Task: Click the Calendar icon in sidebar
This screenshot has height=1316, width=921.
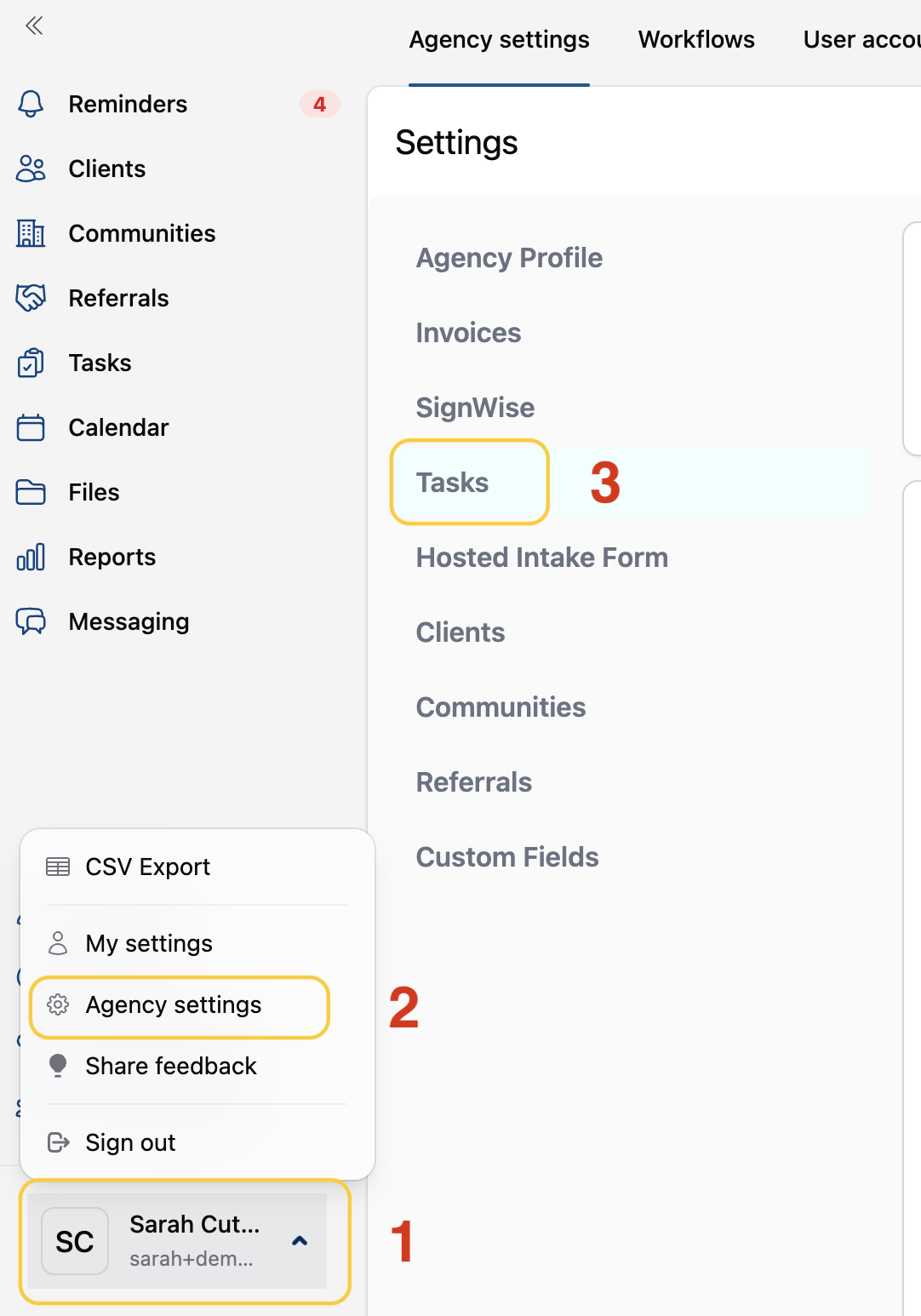Action: pos(31,427)
